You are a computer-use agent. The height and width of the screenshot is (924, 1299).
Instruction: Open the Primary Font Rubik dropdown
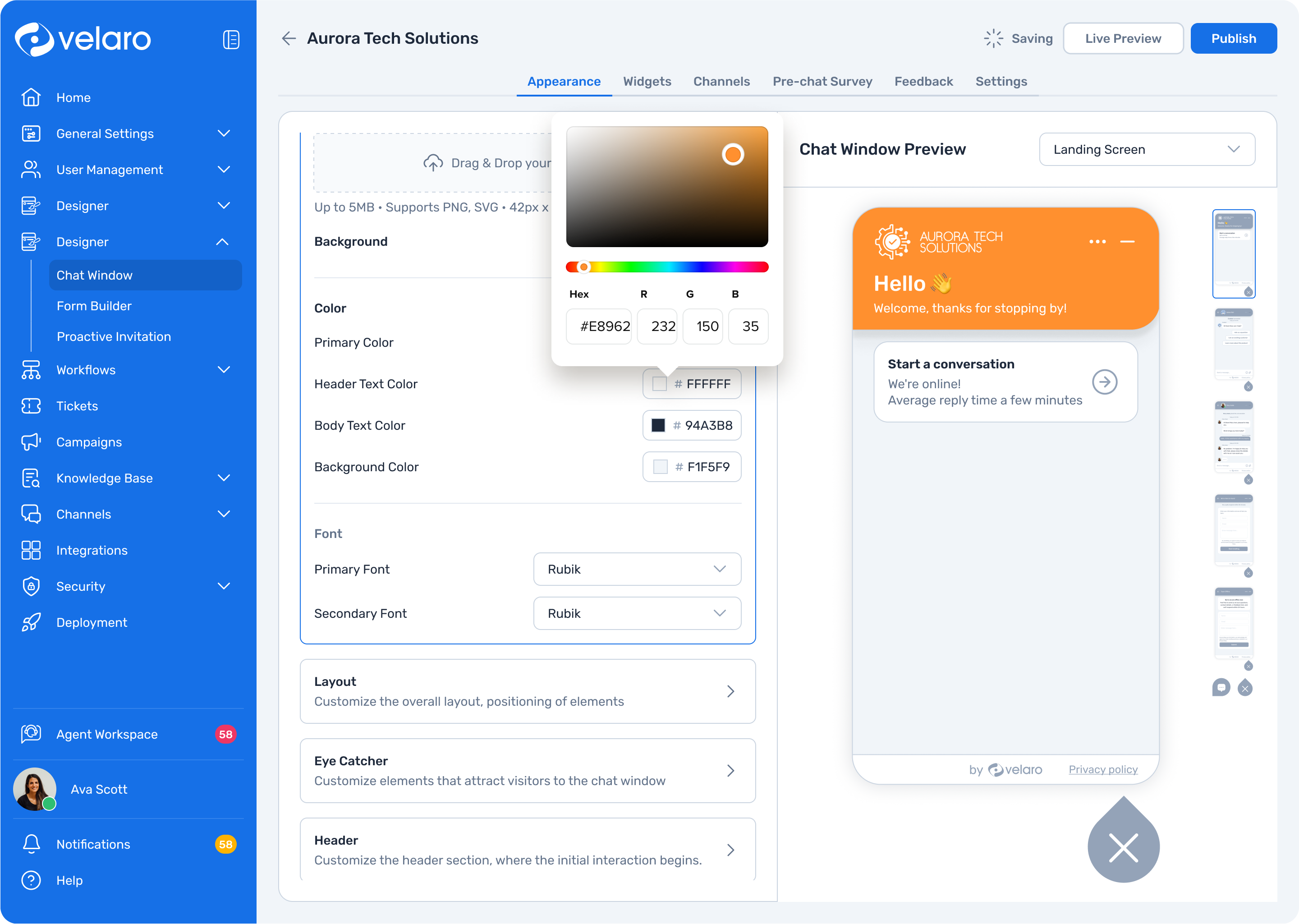pyautogui.click(x=637, y=569)
